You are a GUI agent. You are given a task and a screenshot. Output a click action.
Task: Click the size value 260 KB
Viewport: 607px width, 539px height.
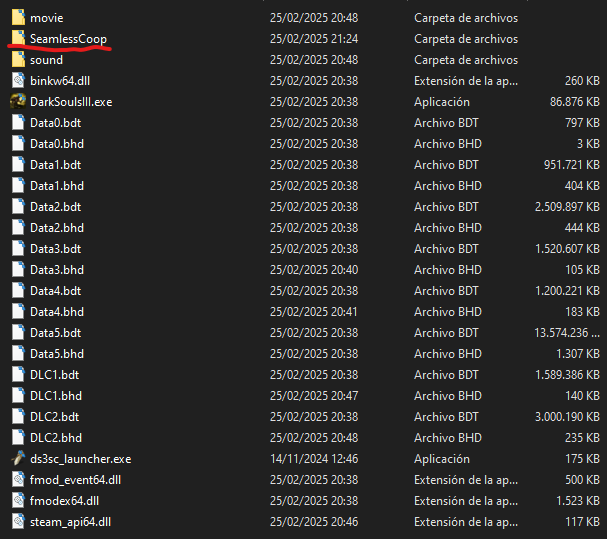click(583, 81)
